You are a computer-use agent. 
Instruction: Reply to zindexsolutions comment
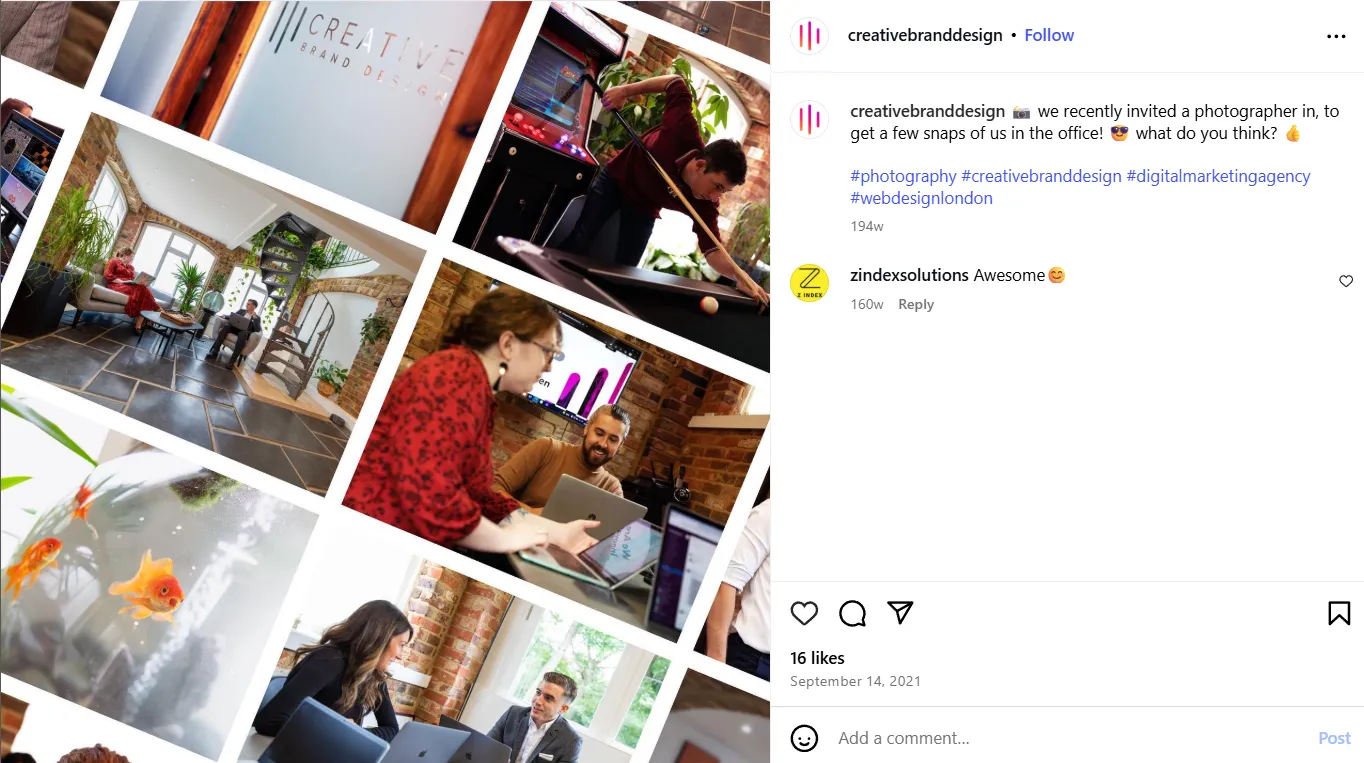(x=916, y=305)
